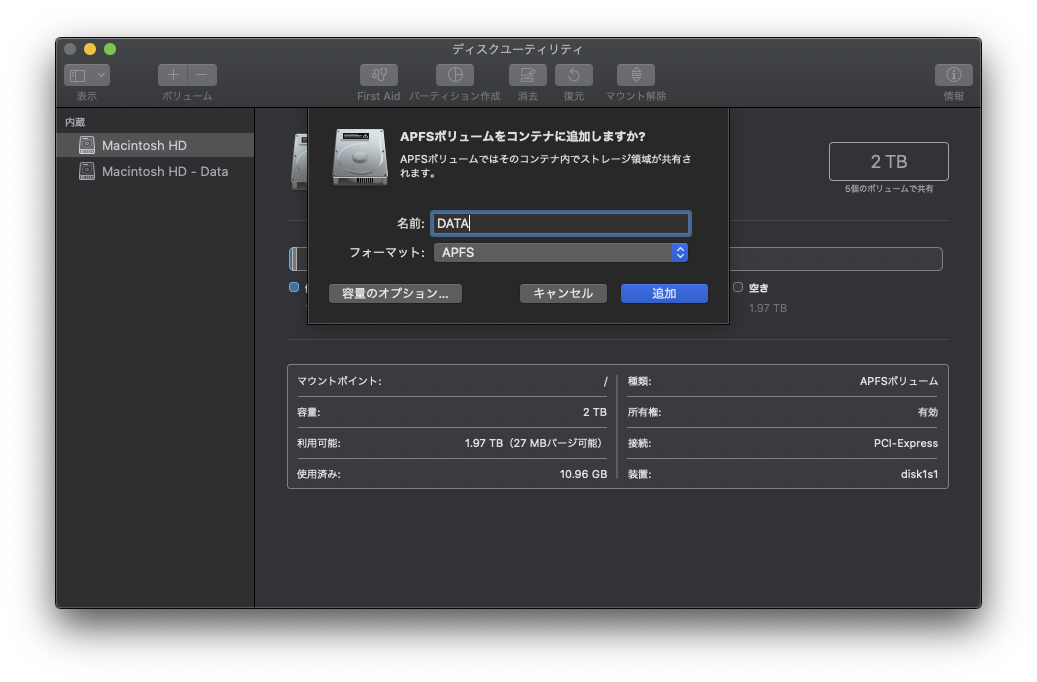
Task: Click the Unmount (マウント解除) icon
Action: coord(636,75)
